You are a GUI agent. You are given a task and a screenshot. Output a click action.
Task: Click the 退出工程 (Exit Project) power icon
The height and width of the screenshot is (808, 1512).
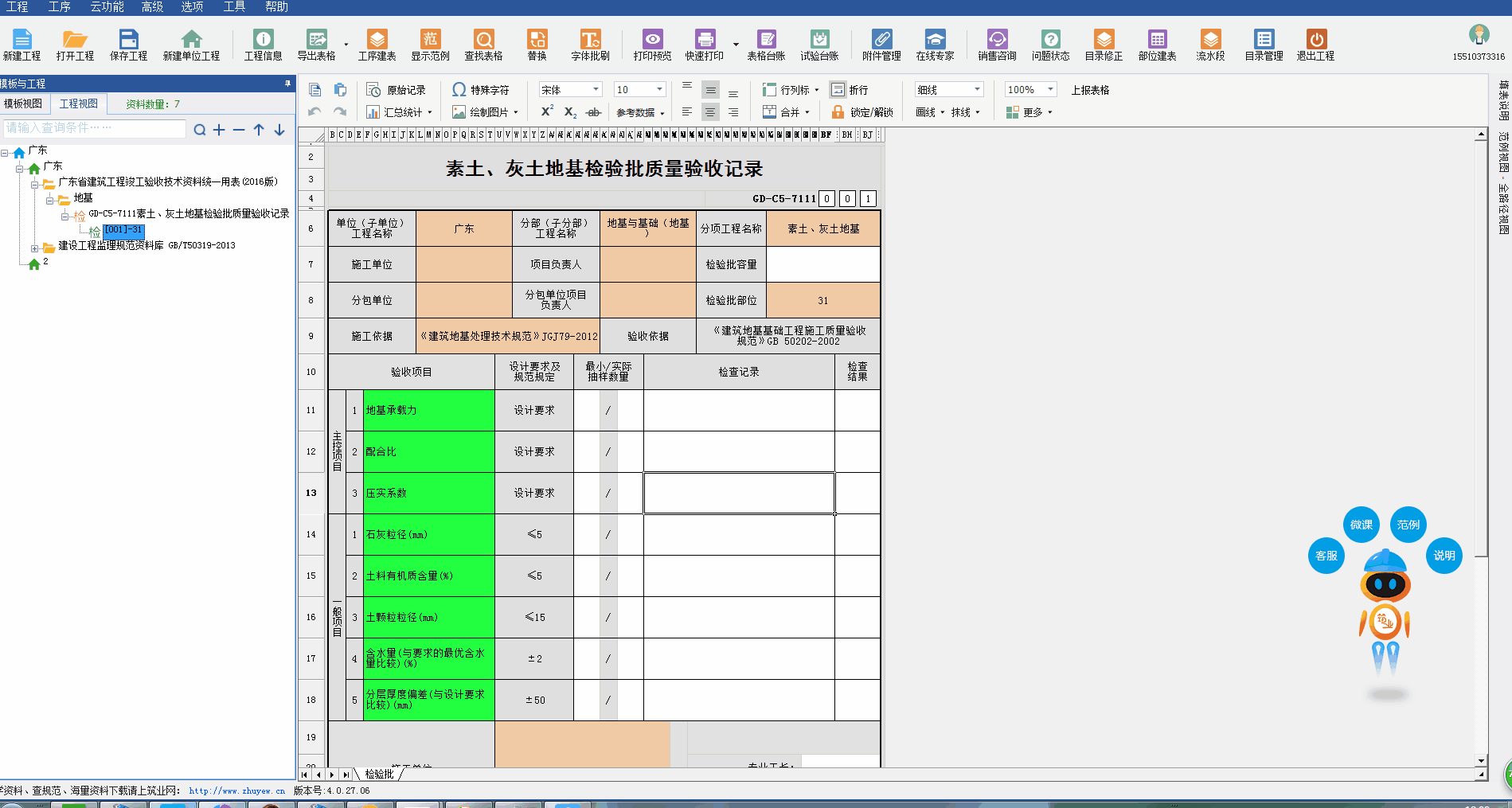coord(1315,40)
